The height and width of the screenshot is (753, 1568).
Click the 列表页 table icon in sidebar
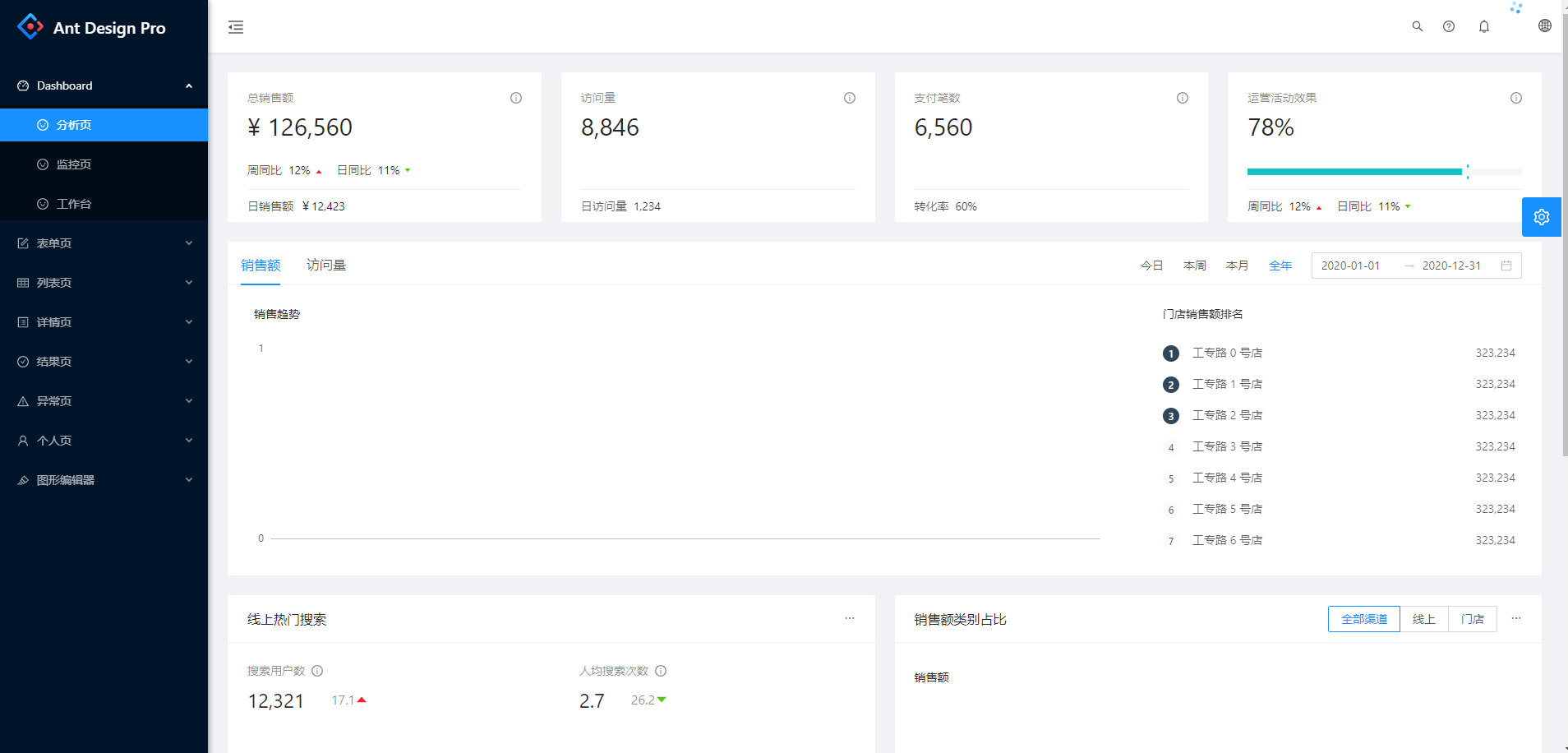(x=23, y=283)
